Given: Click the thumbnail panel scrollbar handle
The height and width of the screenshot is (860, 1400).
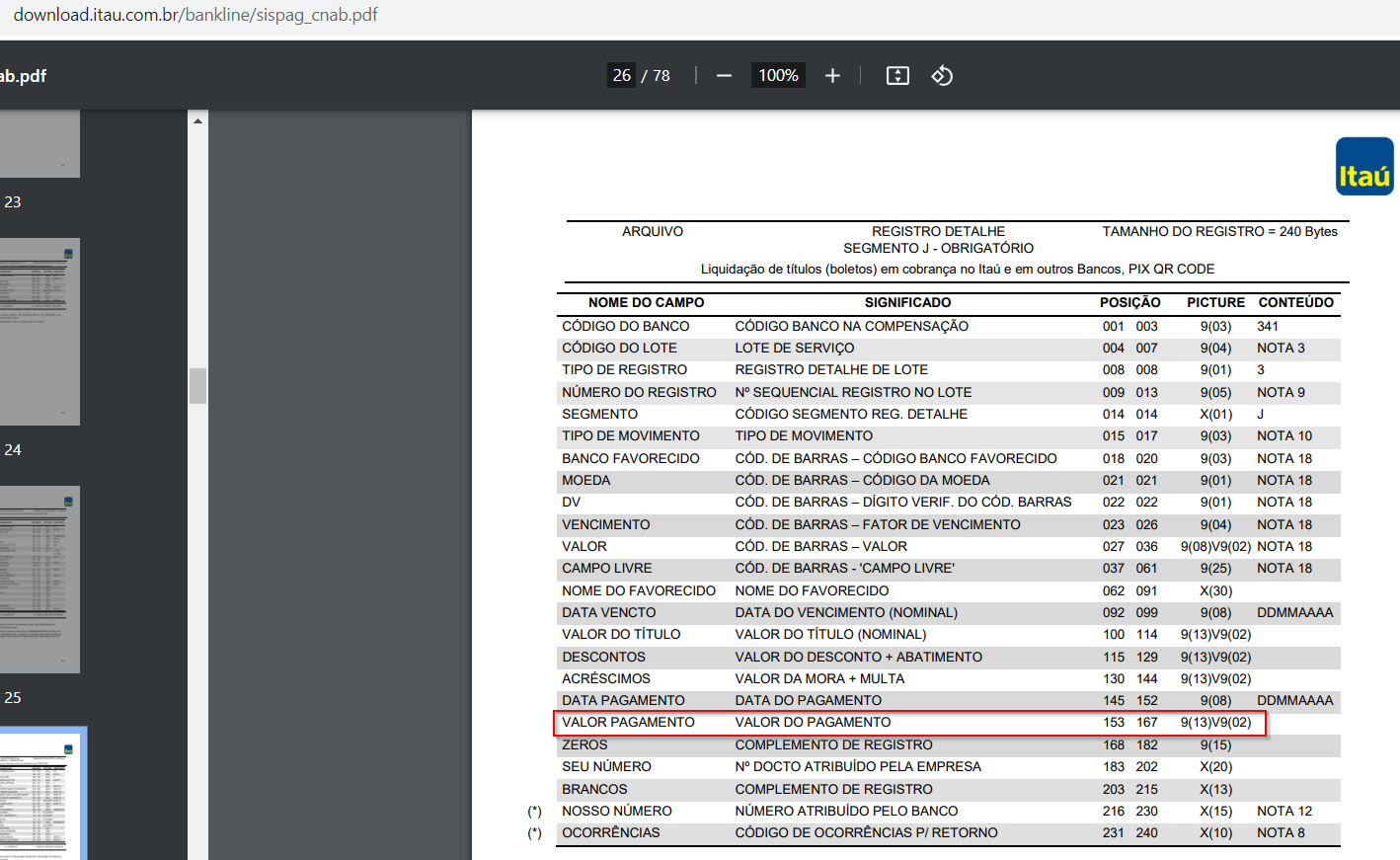Looking at the screenshot, I should click(197, 386).
